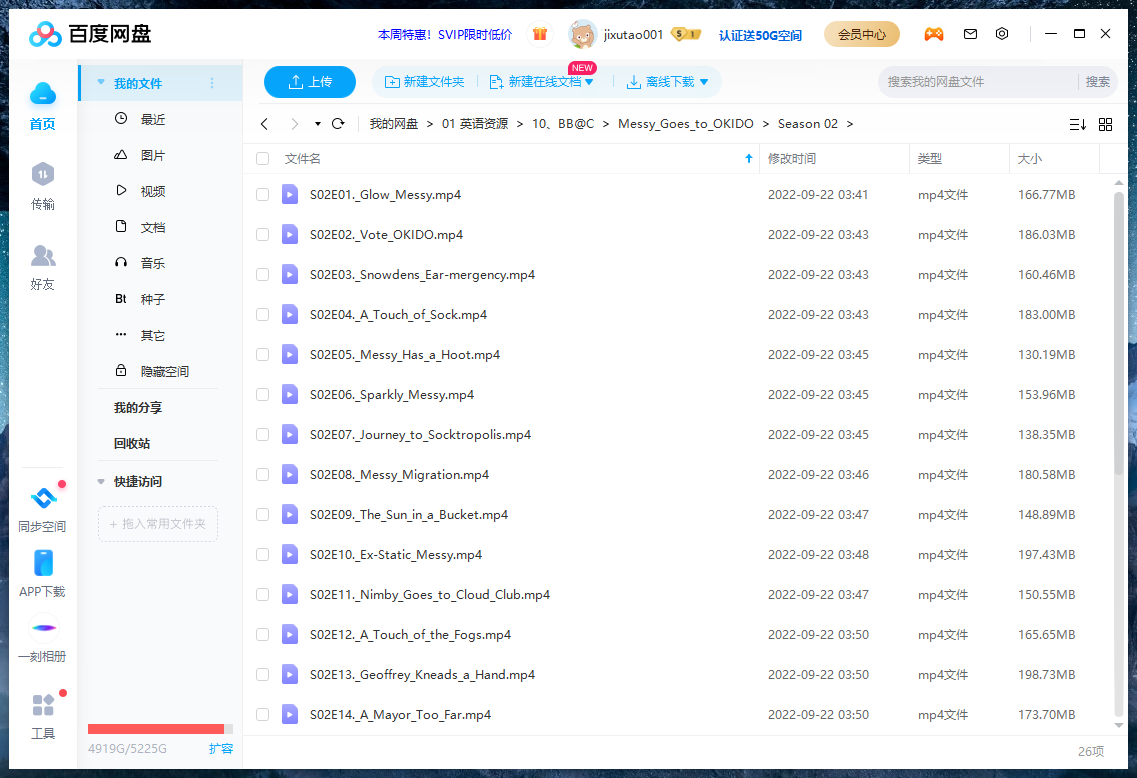Click the red storage usage bar
Viewport: 1137px width, 778px height.
click(156, 729)
